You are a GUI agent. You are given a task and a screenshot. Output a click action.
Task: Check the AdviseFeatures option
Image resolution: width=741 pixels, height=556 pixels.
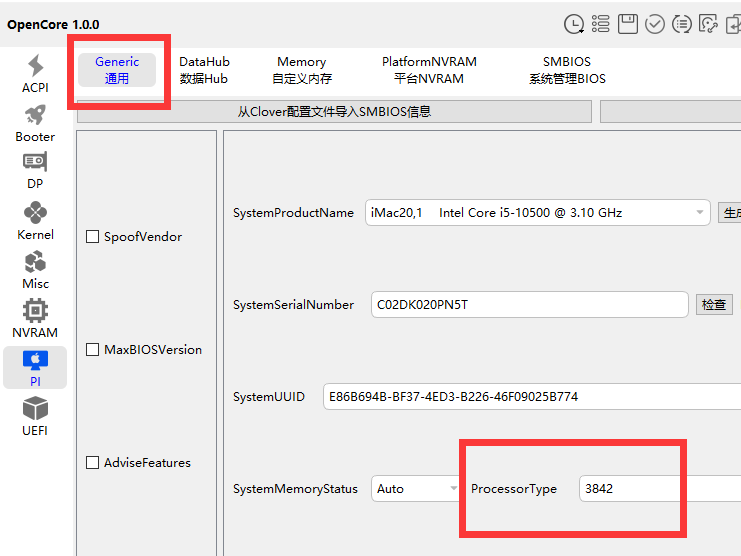click(x=92, y=462)
